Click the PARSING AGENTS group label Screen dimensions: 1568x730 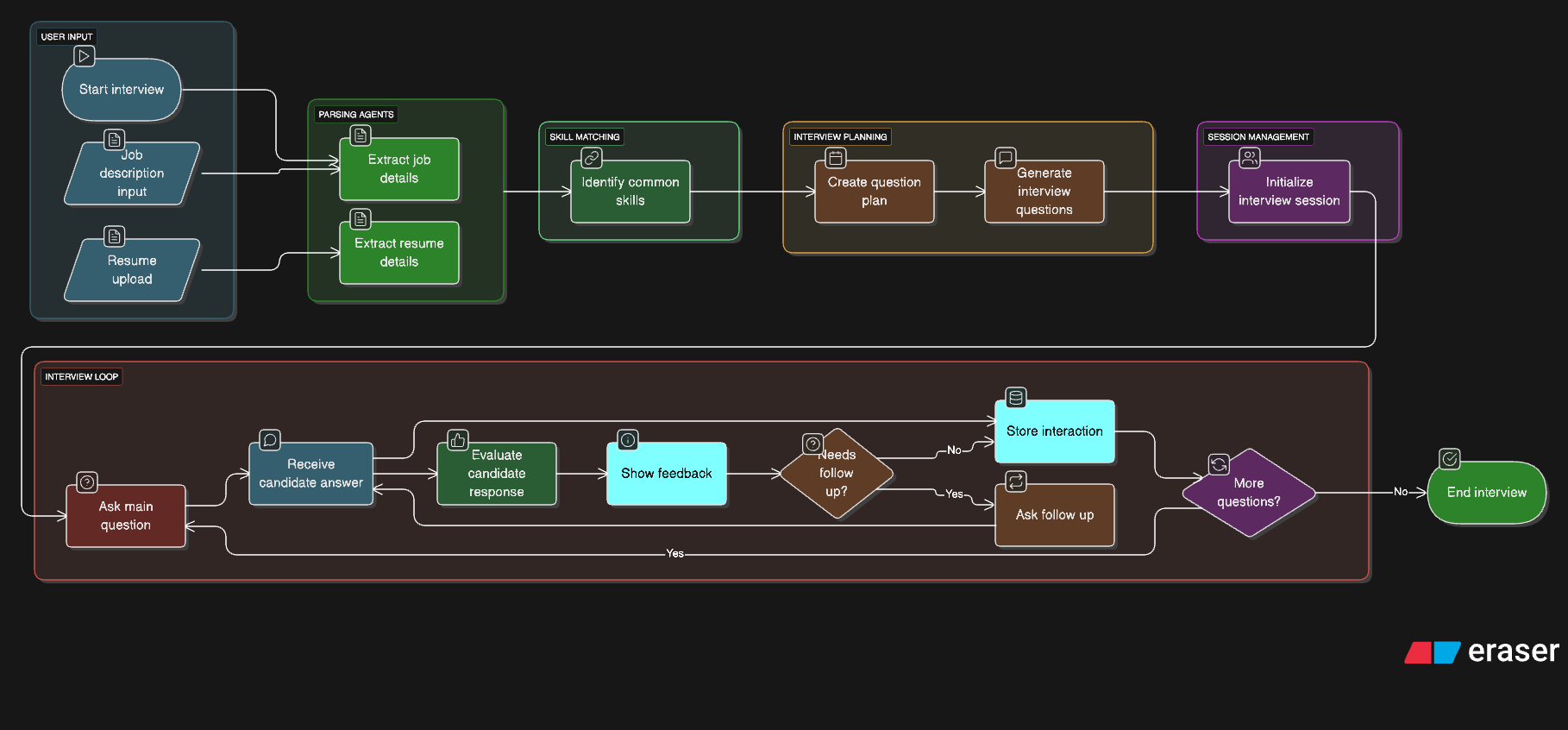356,115
